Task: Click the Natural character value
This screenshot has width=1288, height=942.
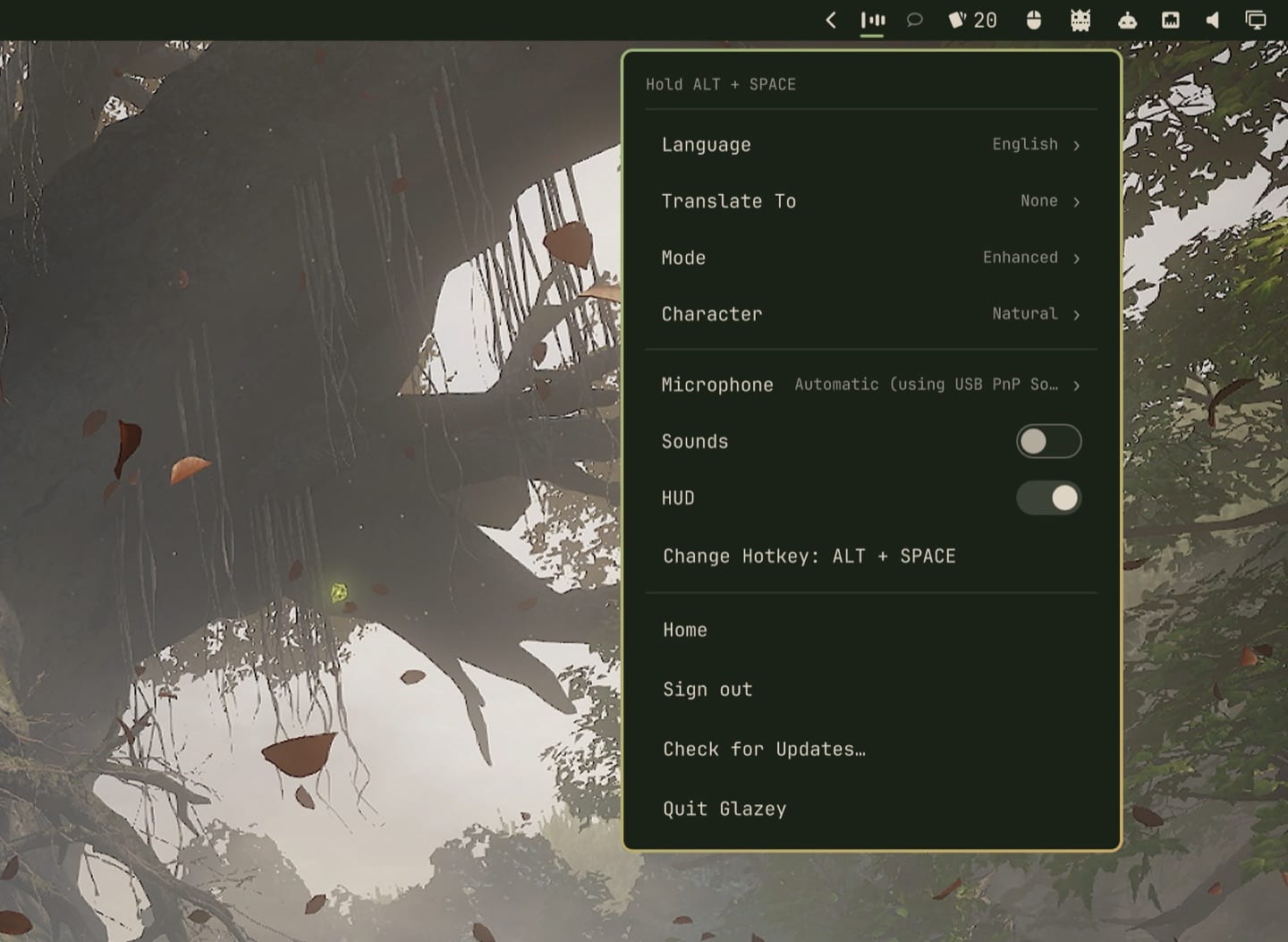Action: [1025, 313]
